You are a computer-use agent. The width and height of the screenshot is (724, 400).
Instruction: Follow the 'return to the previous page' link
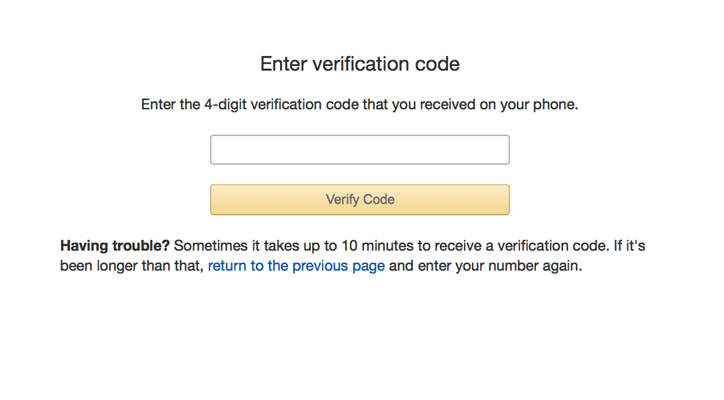pyautogui.click(x=296, y=266)
